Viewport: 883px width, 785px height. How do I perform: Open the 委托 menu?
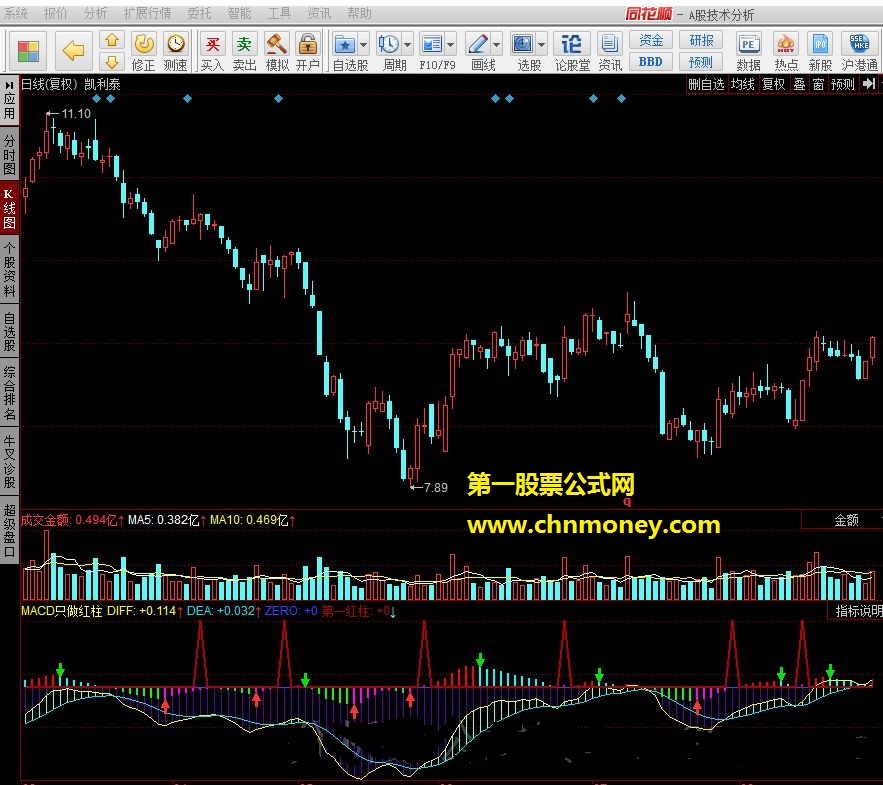(x=199, y=13)
